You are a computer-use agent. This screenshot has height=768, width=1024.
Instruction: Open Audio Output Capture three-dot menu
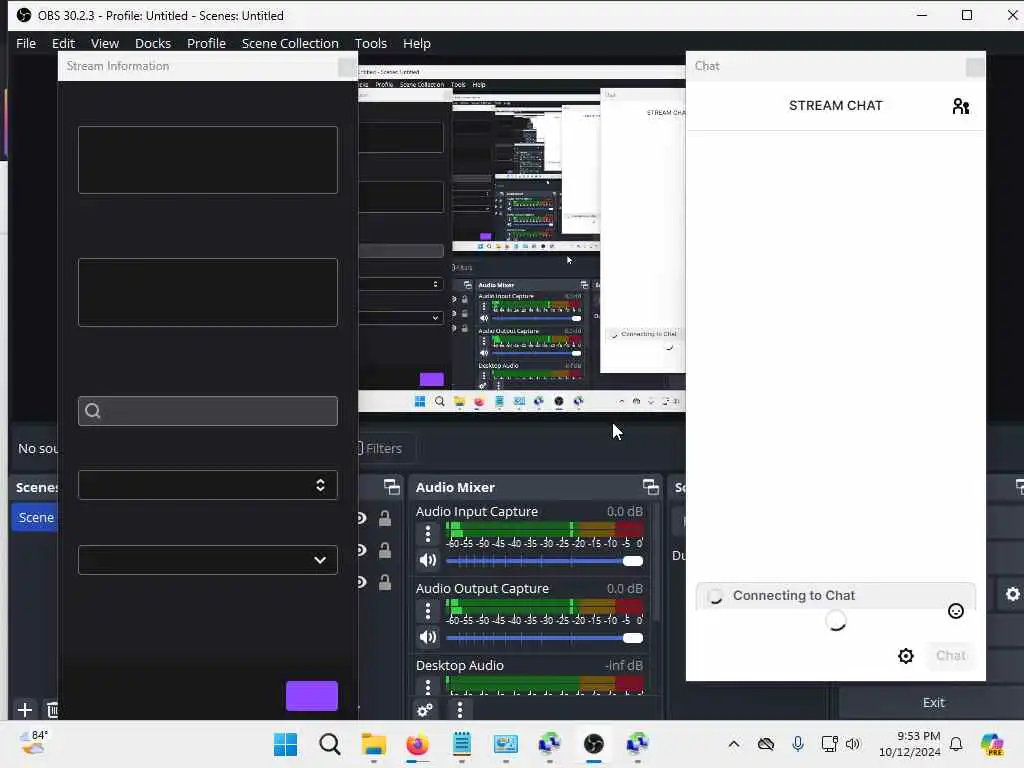(x=428, y=611)
